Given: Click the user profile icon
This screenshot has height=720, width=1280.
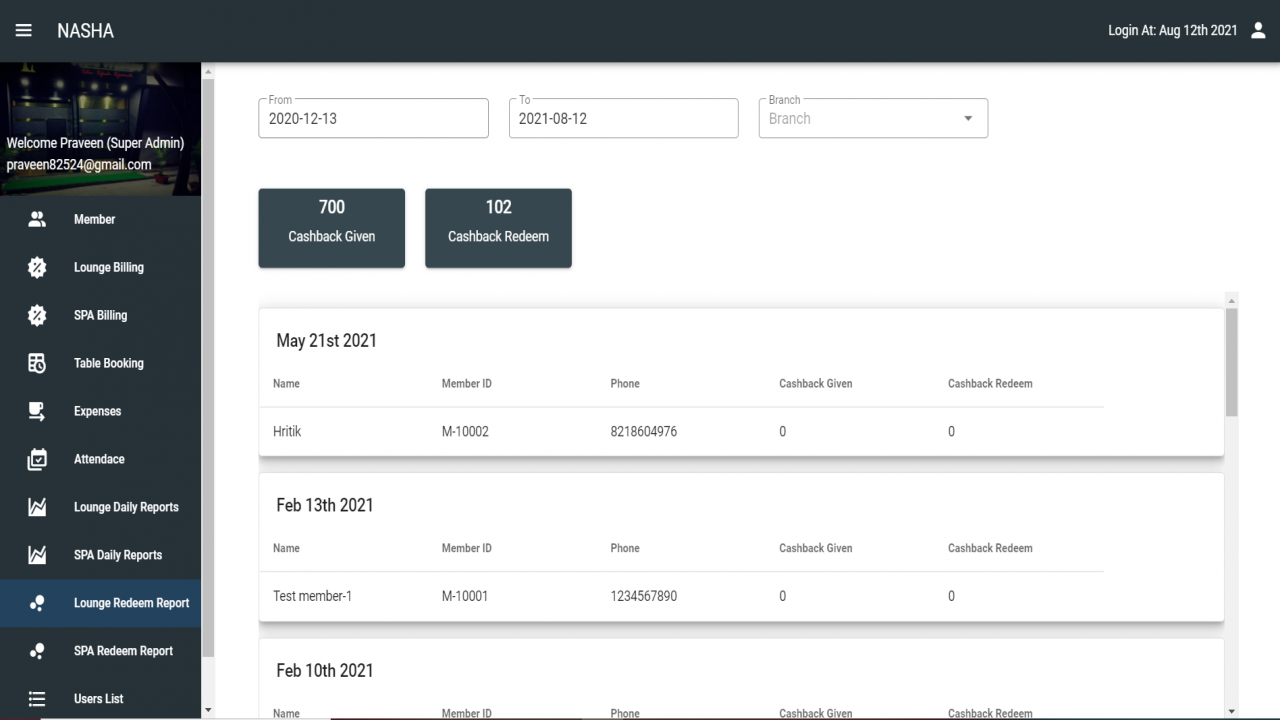Looking at the screenshot, I should coord(1258,31).
